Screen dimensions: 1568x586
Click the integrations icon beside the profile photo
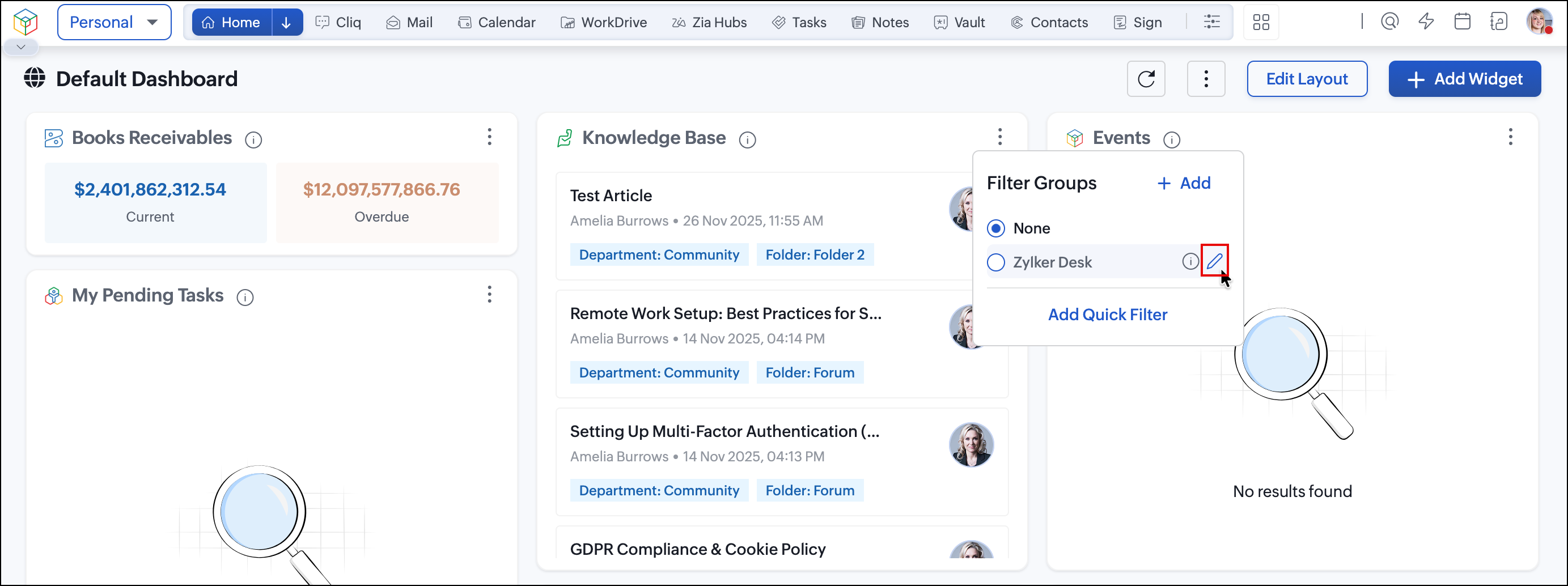click(1499, 22)
